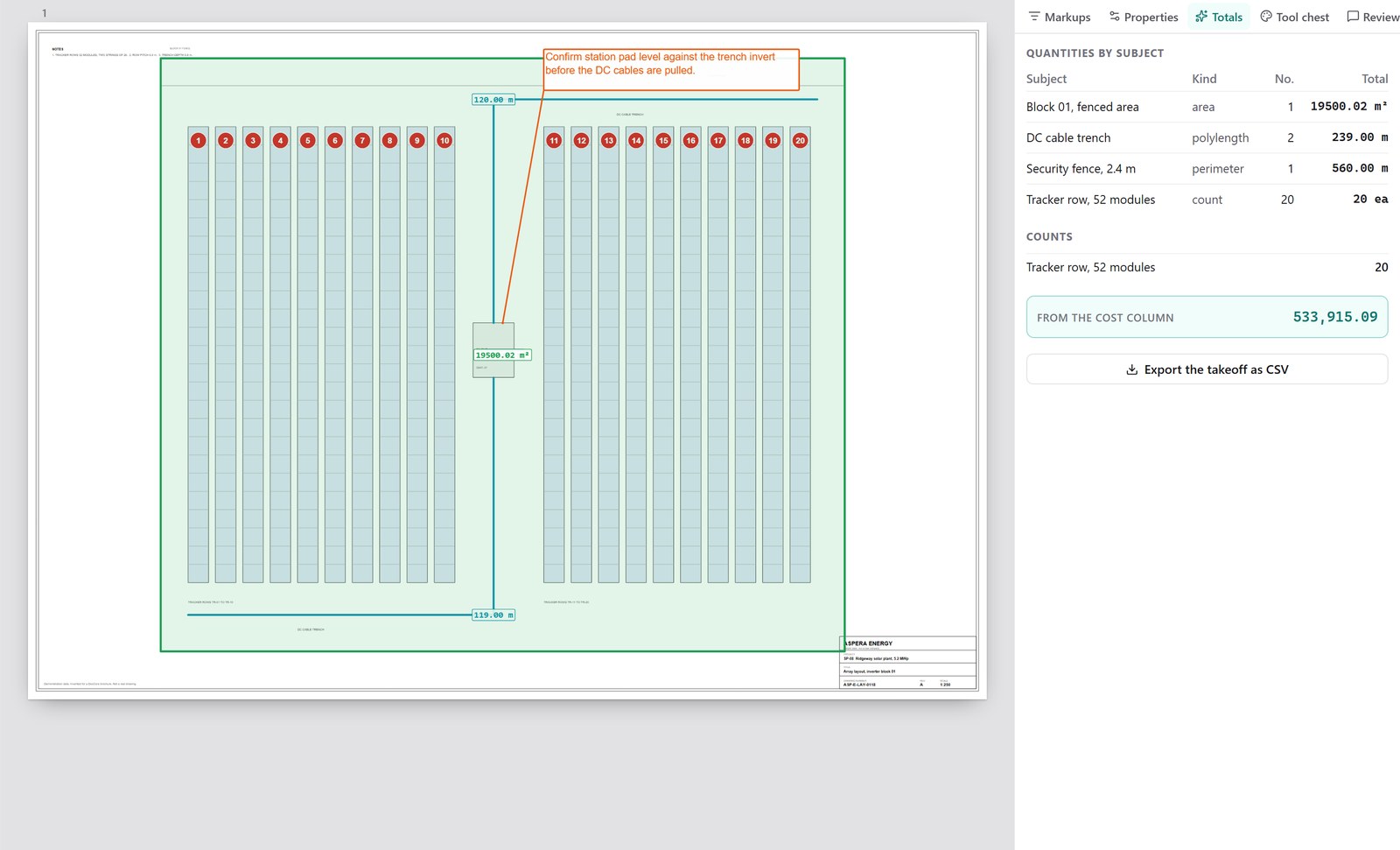Select tracker row count marker 11

[x=554, y=140]
